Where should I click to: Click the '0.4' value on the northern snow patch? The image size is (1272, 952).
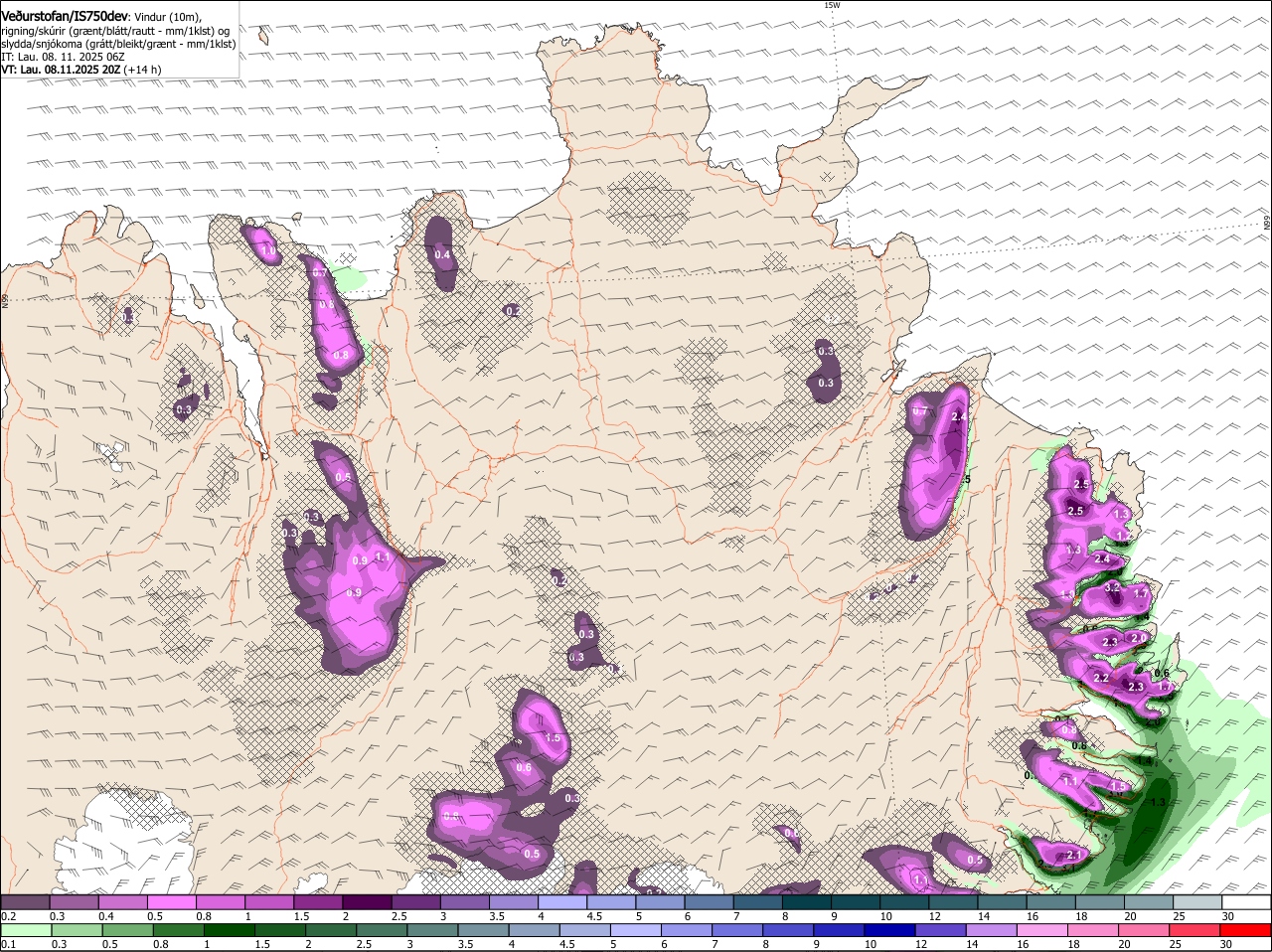point(443,255)
